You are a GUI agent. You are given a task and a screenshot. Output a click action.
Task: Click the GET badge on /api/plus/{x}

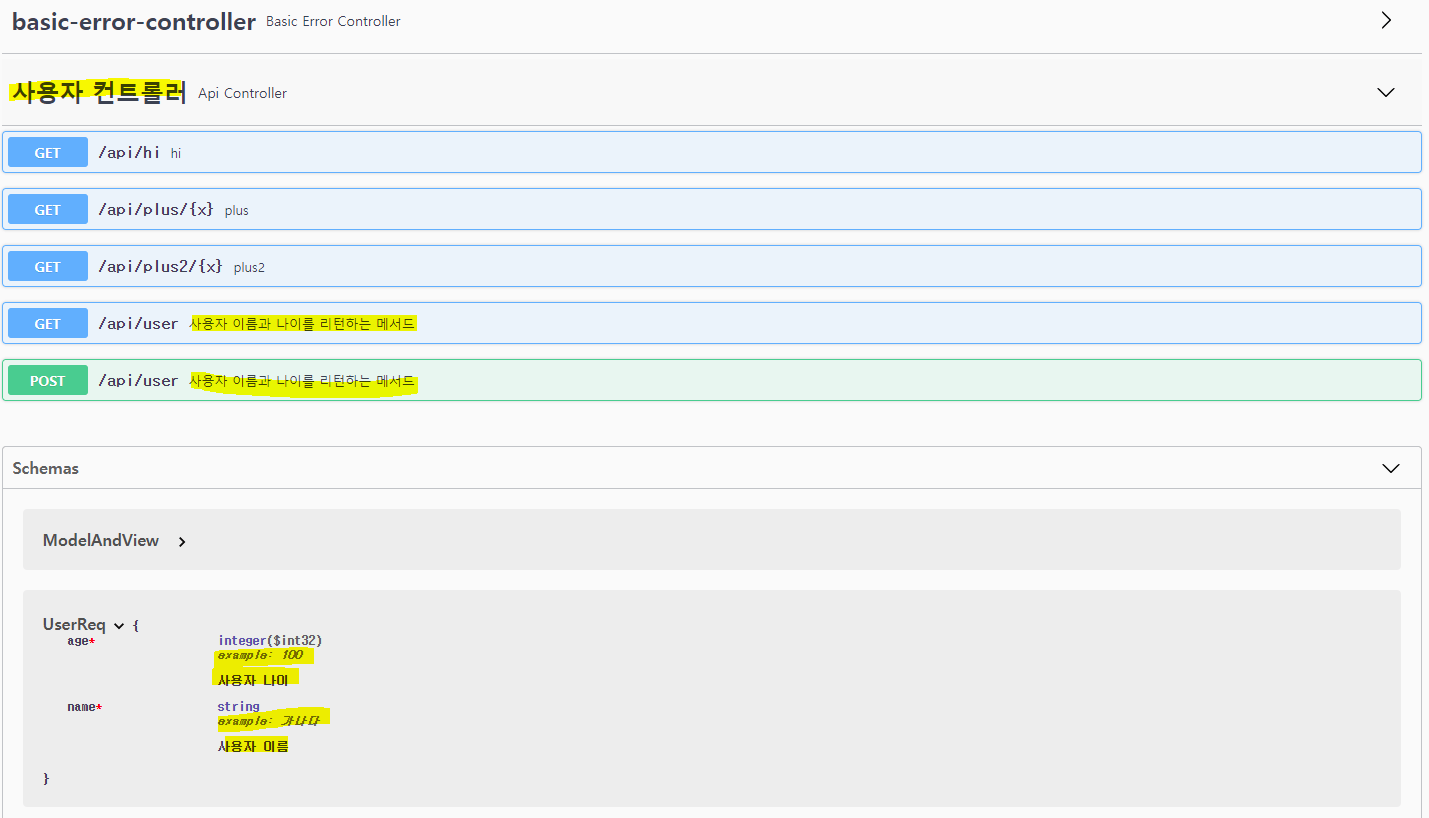[x=47, y=209]
